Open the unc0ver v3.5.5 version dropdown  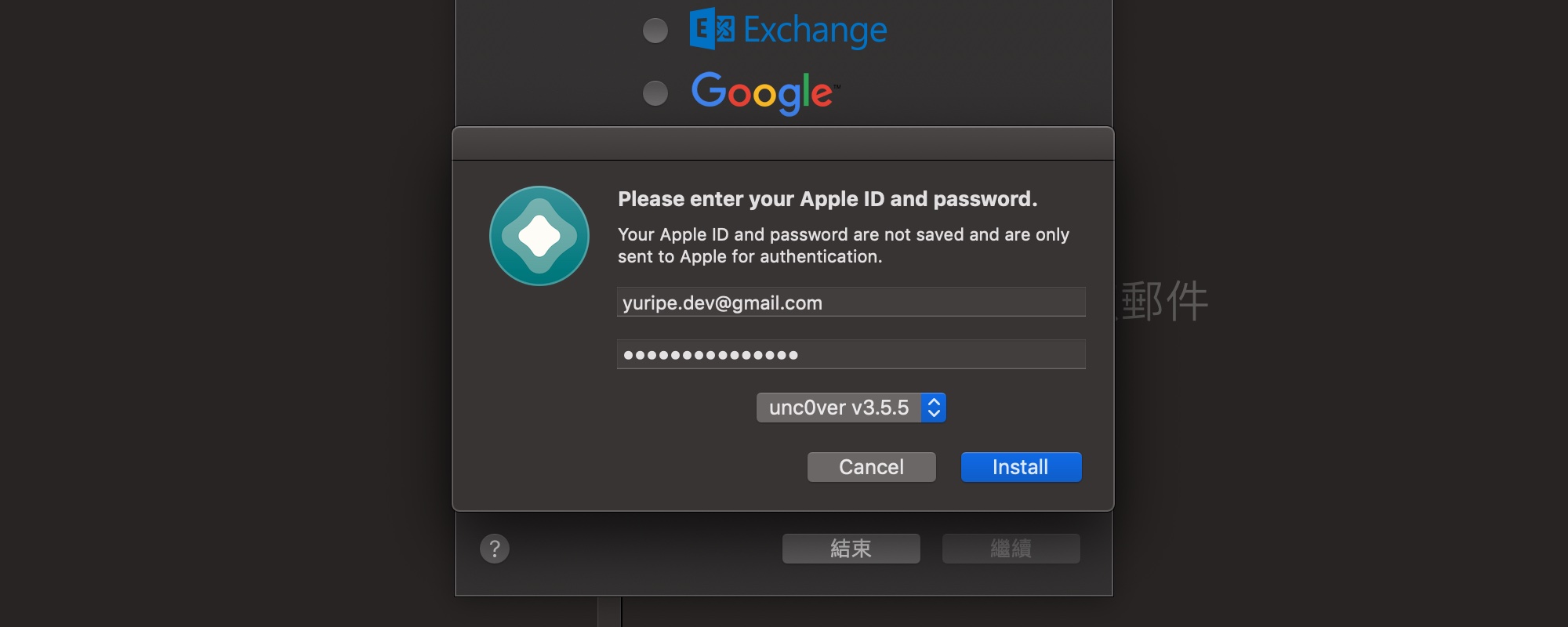click(x=839, y=408)
